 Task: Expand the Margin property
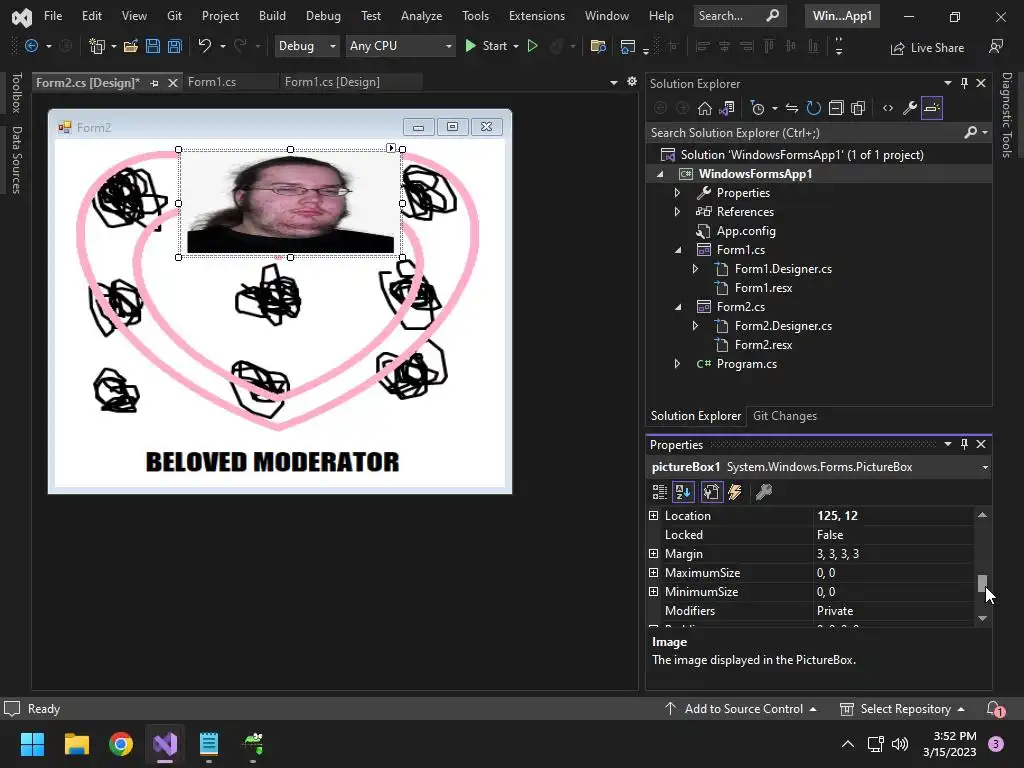[653, 553]
